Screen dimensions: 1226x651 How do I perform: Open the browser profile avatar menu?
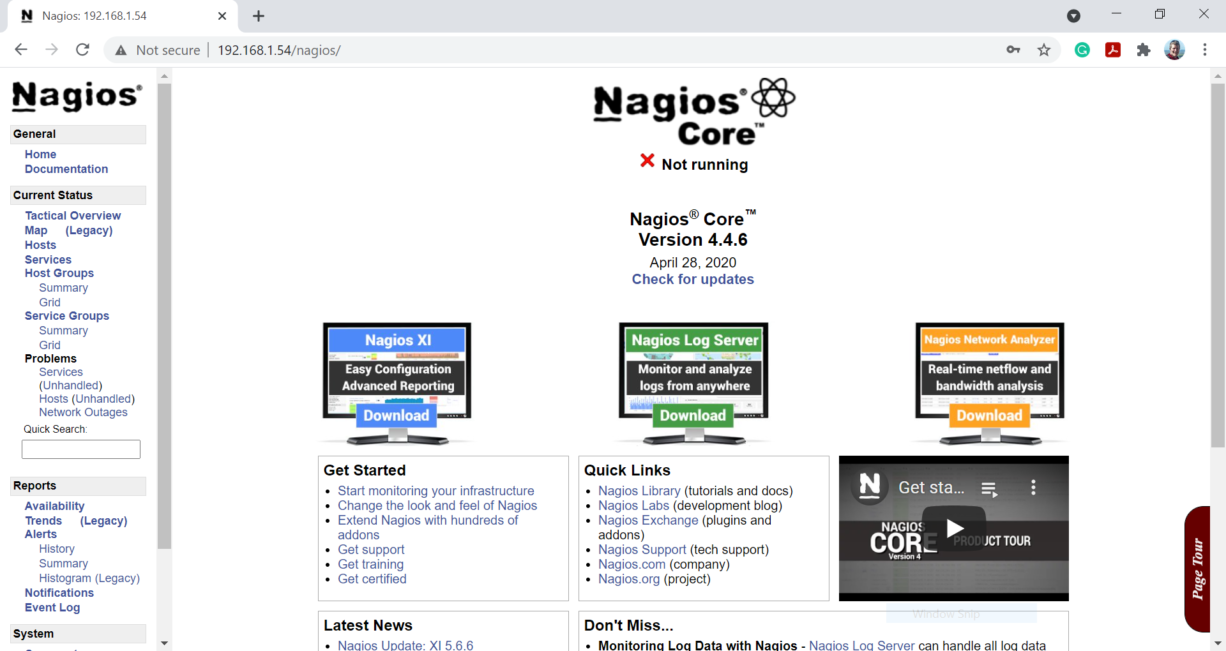click(x=1173, y=49)
